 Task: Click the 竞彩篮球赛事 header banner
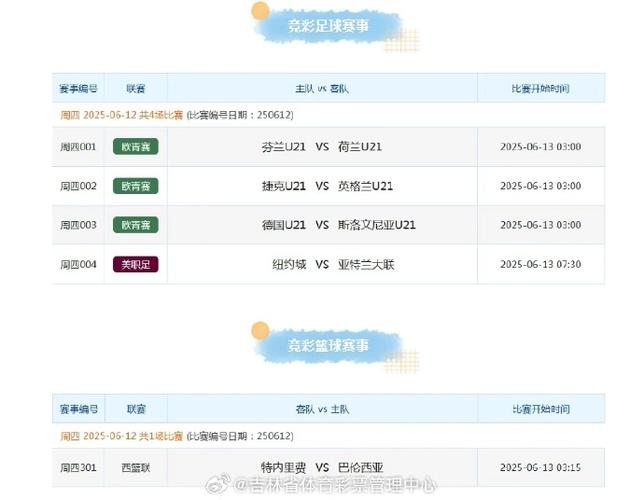click(328, 346)
